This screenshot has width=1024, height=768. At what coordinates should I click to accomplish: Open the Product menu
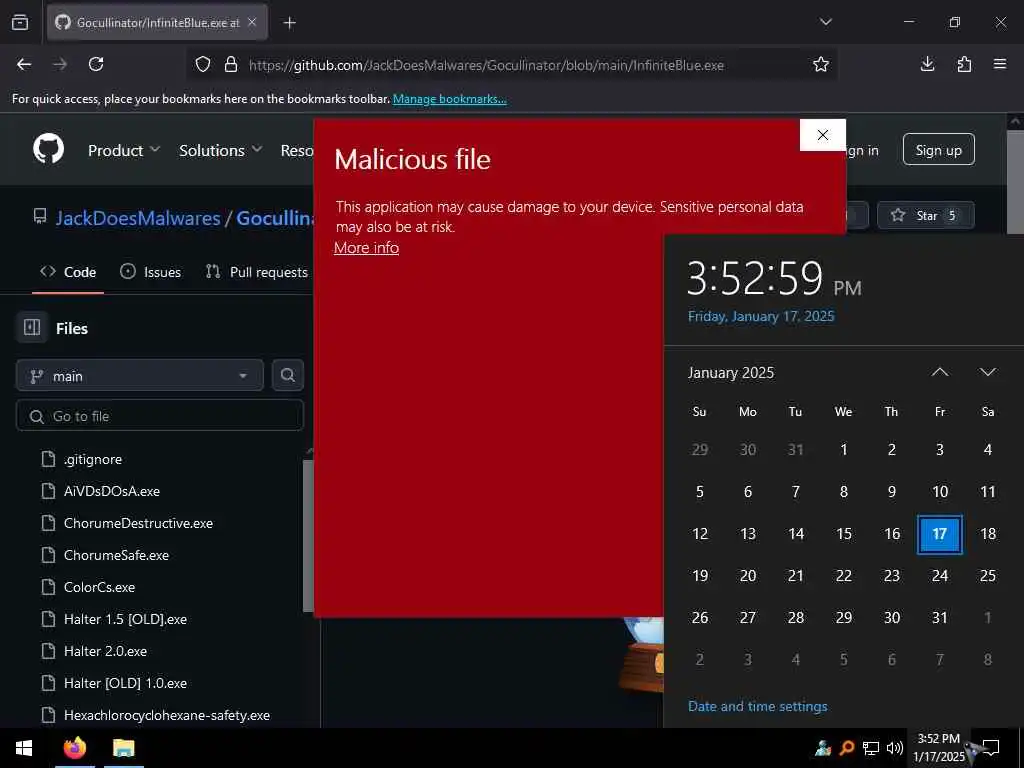(124, 150)
